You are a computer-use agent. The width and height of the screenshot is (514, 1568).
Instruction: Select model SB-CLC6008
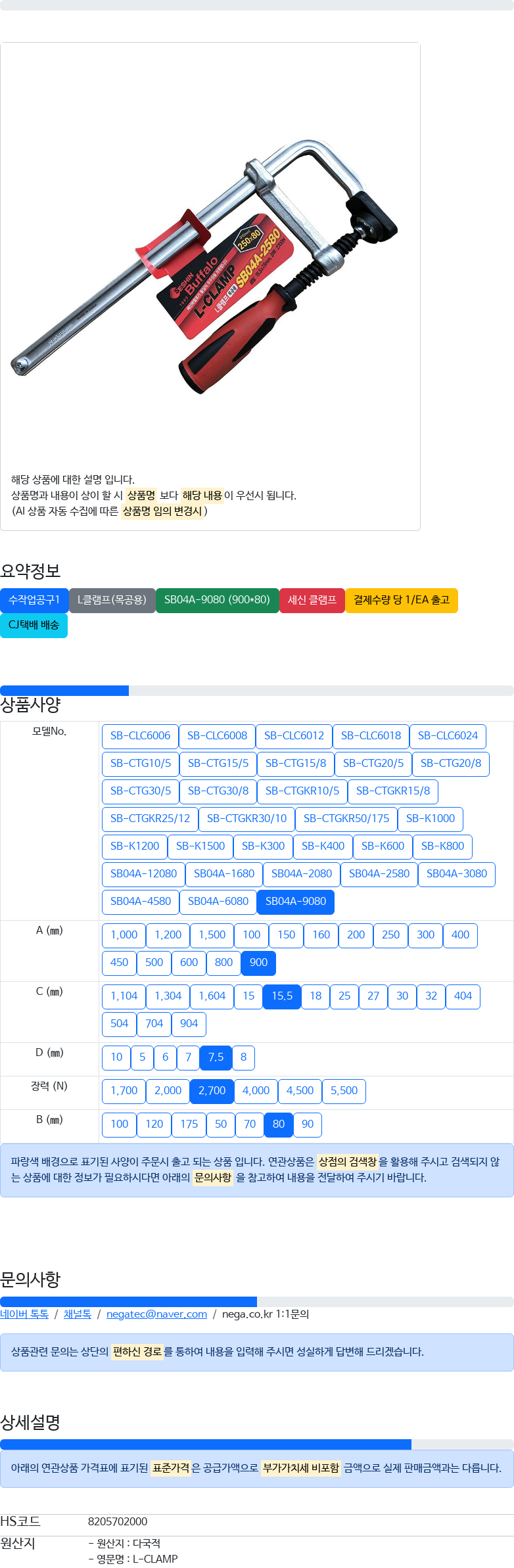(x=217, y=736)
